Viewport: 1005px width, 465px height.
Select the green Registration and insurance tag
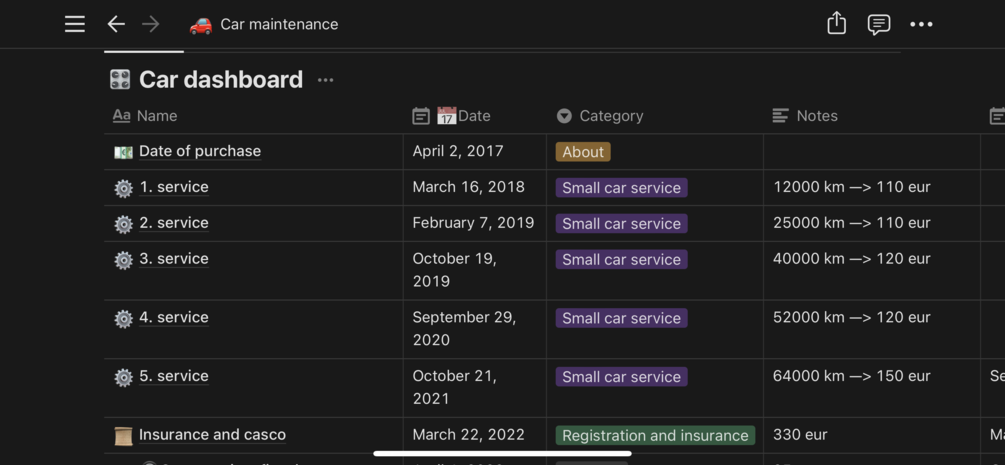(655, 435)
